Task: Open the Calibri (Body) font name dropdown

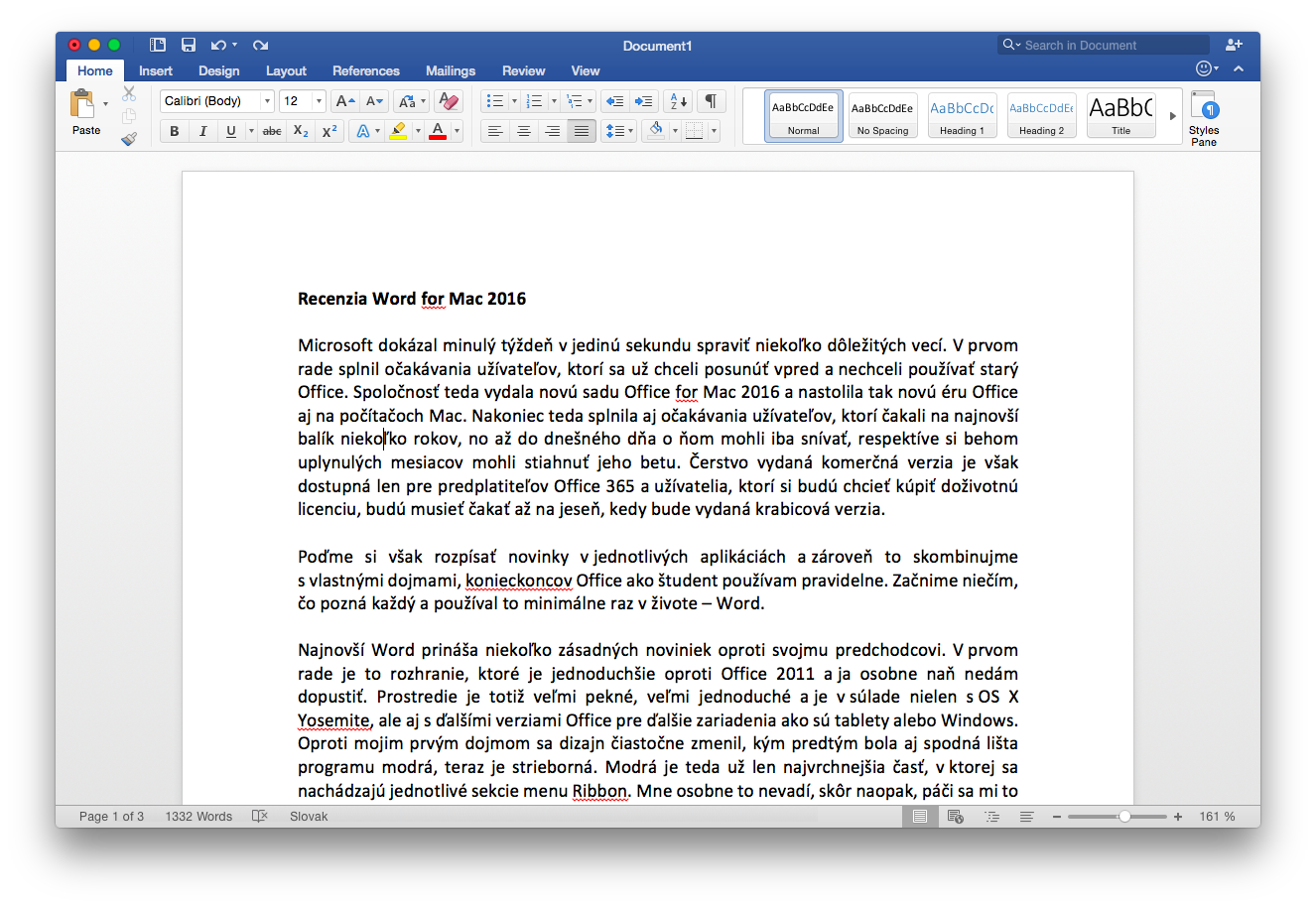Action: (267, 101)
